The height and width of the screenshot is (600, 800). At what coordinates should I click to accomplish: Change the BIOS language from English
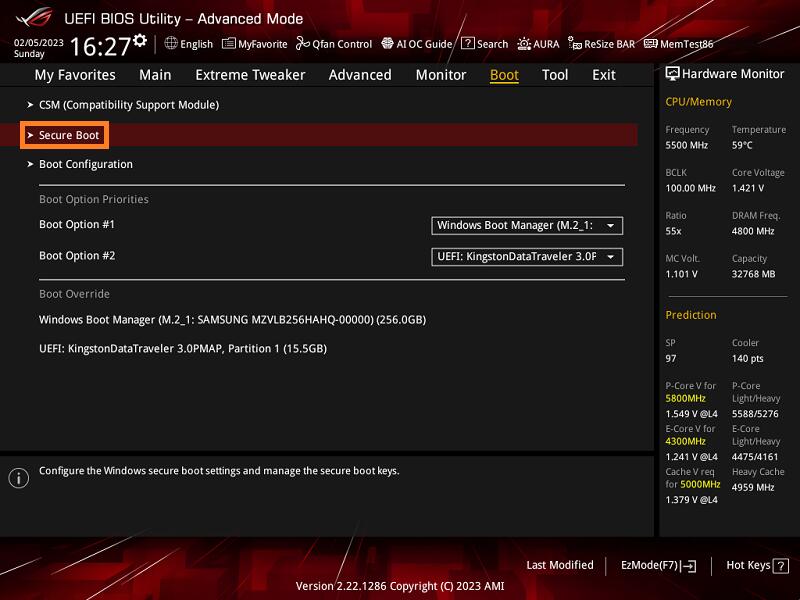[188, 44]
